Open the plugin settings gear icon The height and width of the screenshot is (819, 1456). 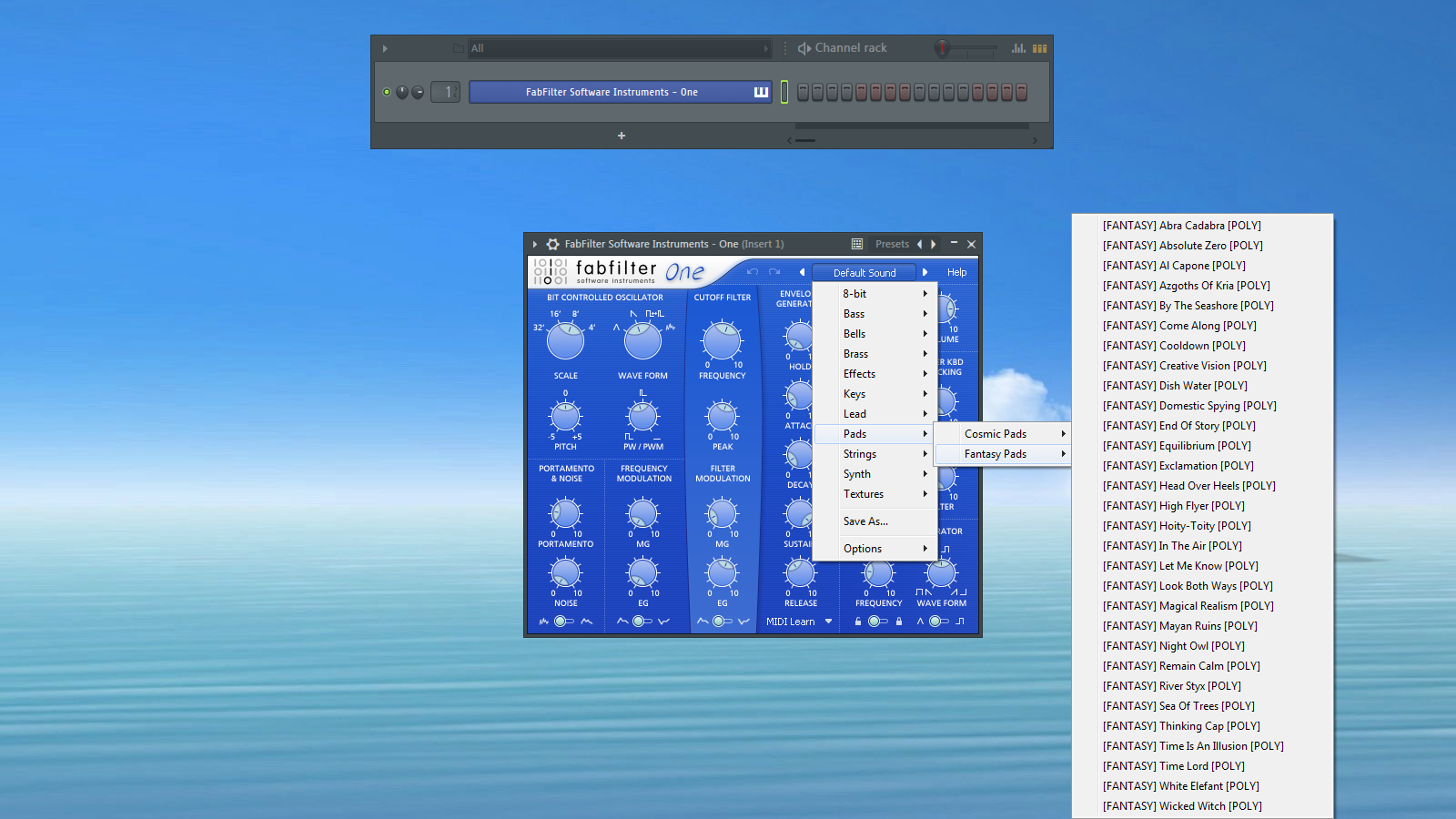pos(552,244)
